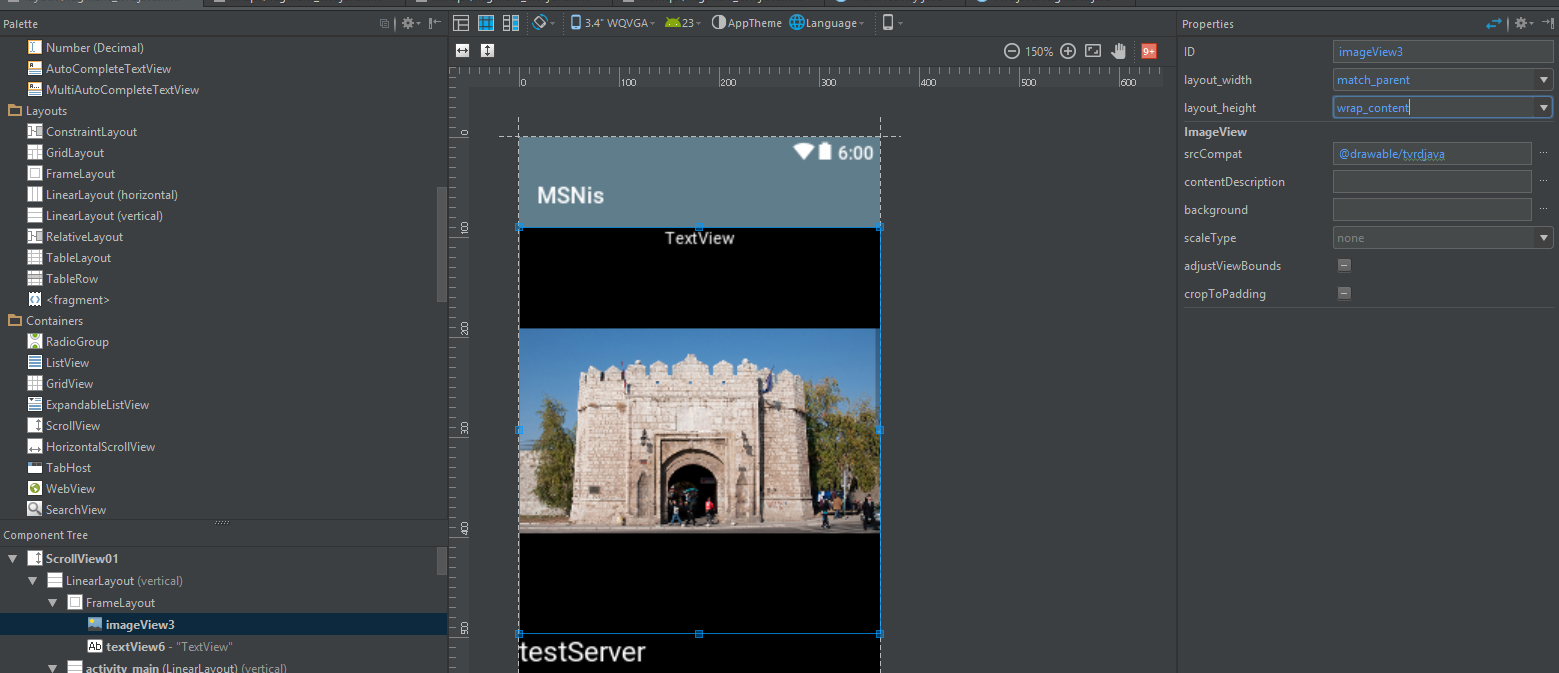The height and width of the screenshot is (673, 1559).
Task: Open the Properties gear settings menu
Action: pyautogui.click(x=1523, y=23)
